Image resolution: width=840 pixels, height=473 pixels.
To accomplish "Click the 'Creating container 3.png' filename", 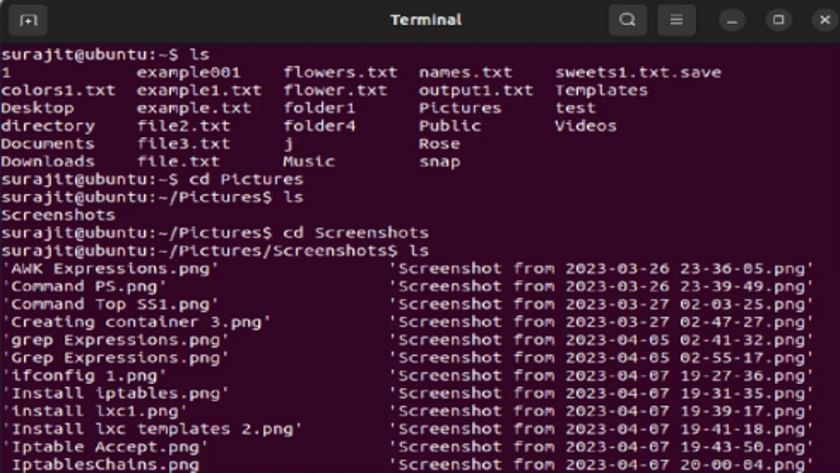I will coord(136,322).
